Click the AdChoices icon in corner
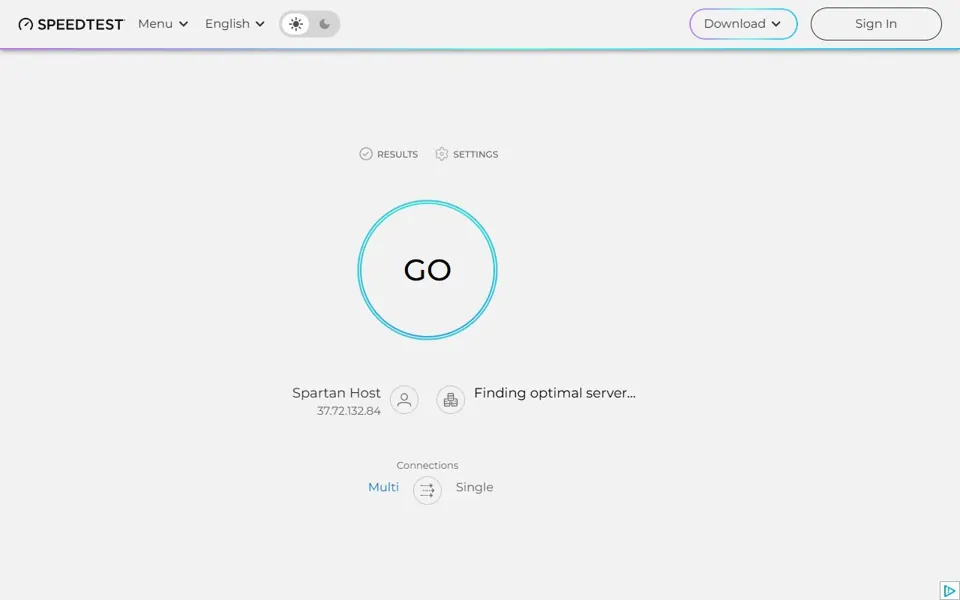 [x=950, y=591]
